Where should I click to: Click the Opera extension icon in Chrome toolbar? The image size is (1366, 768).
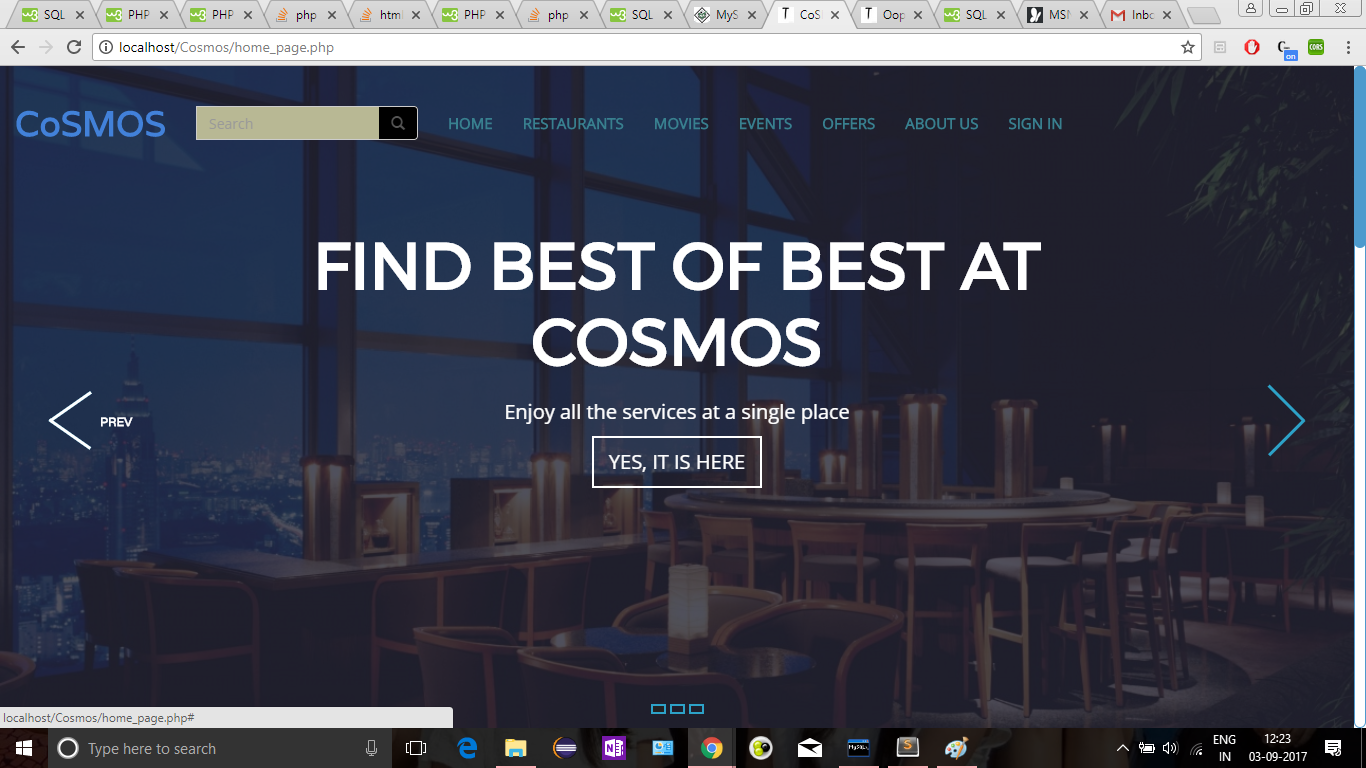pos(1251,47)
